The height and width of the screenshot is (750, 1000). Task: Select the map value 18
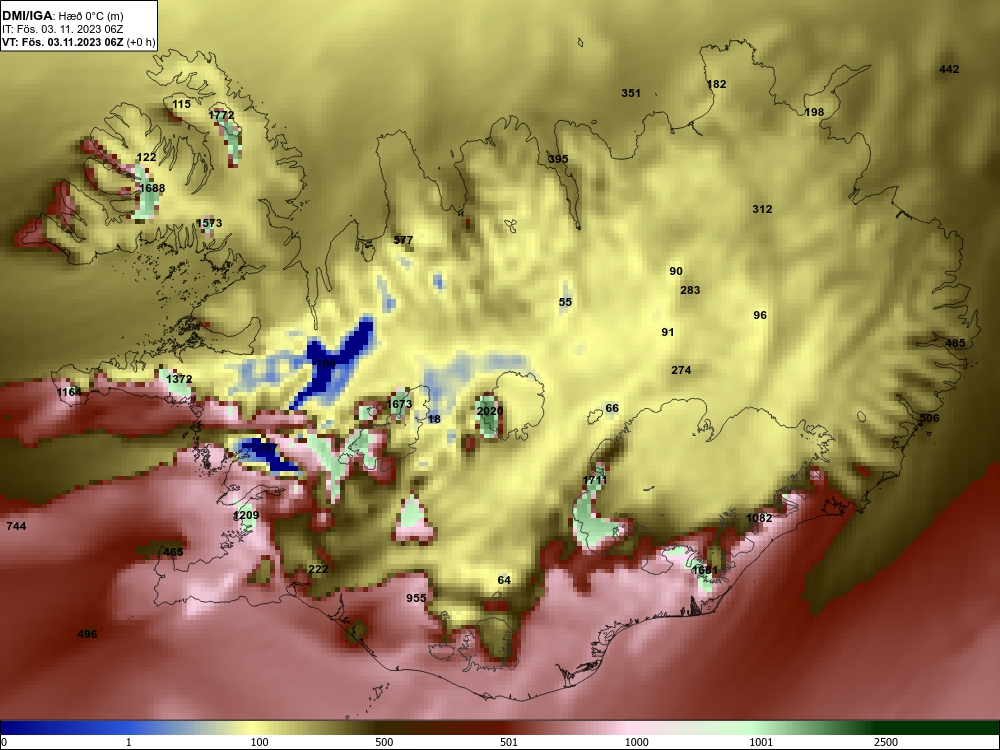click(x=434, y=419)
